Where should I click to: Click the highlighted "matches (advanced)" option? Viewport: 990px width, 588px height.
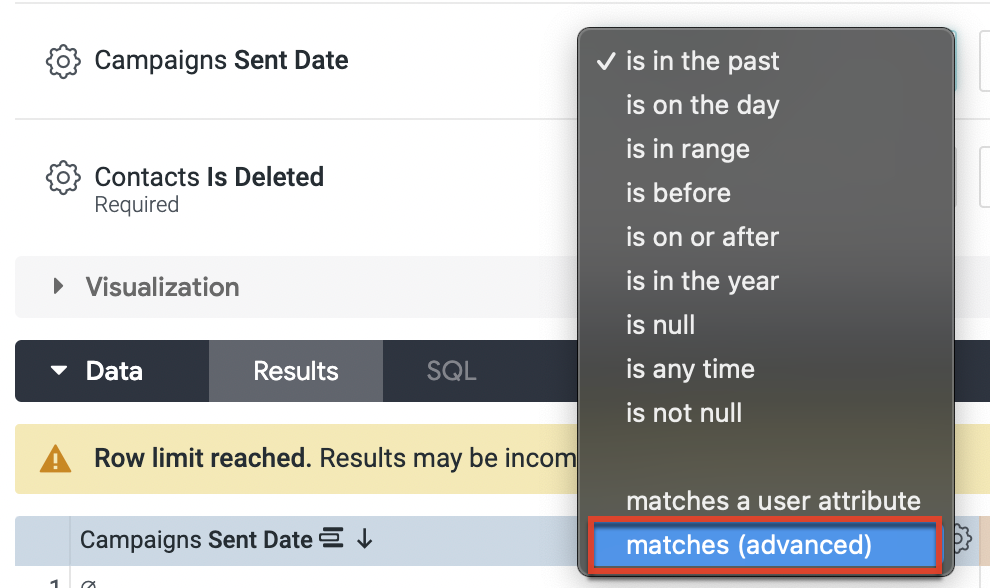748,545
